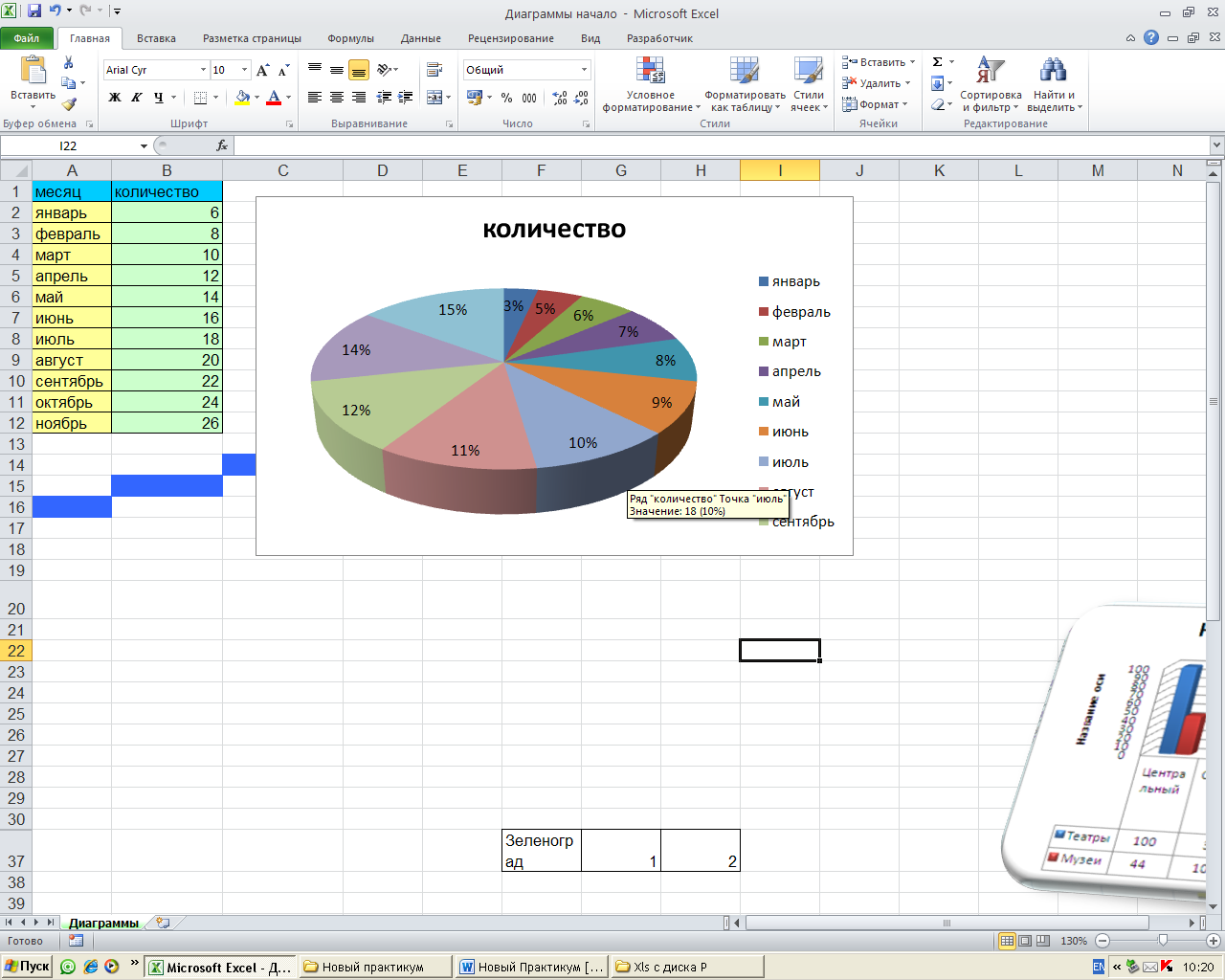This screenshot has height=980, width=1225.
Task: Click the comma style 000 icon
Action: [x=529, y=98]
